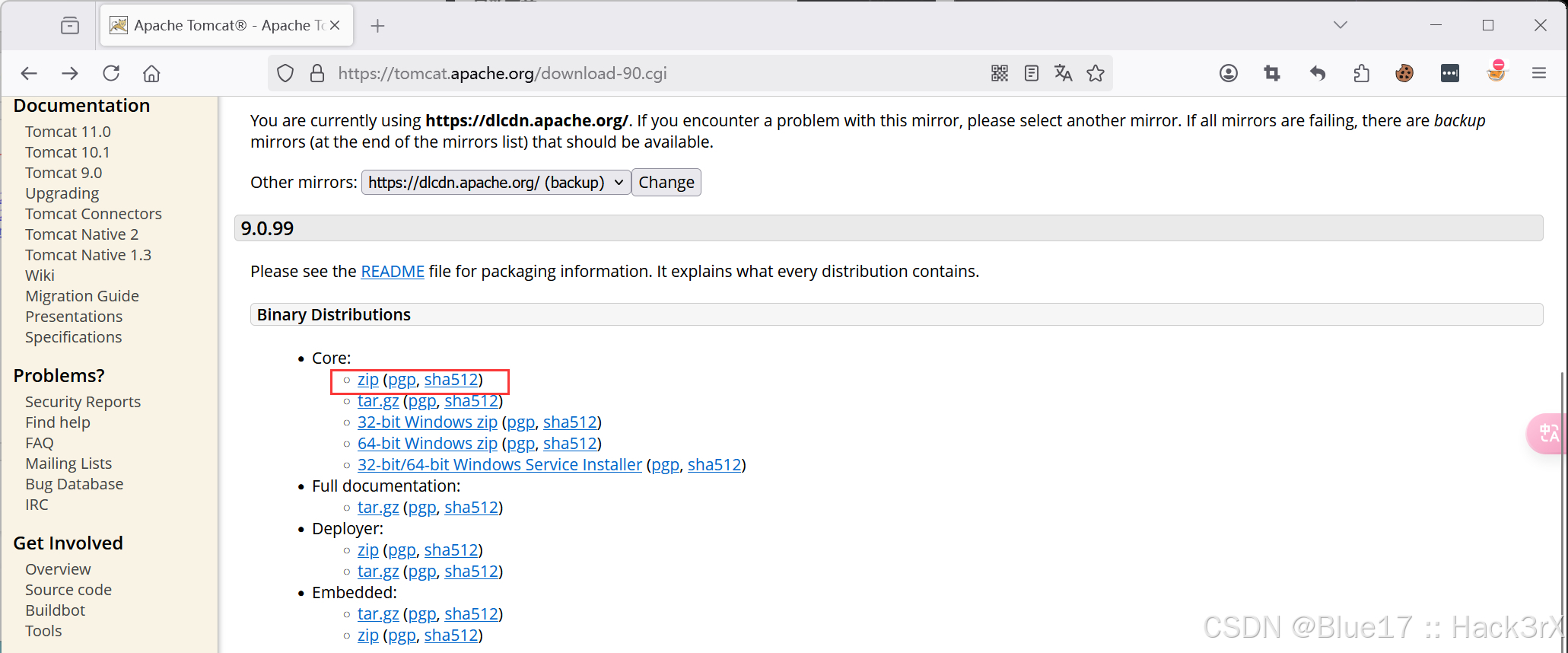Open the dark square extension icon
The image size is (1568, 653).
pyautogui.click(x=1450, y=73)
